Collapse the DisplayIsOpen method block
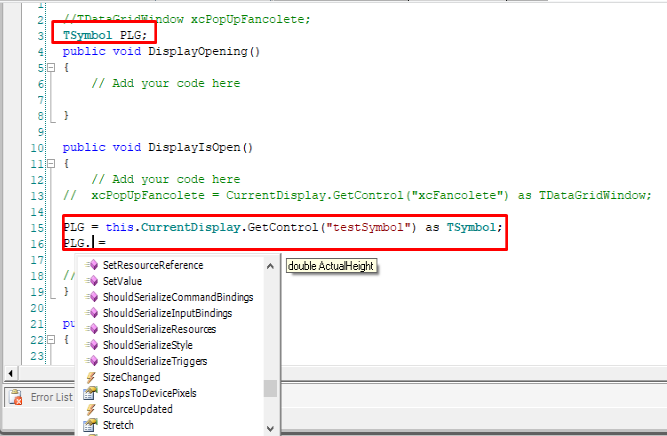The image size is (667, 436). (x=51, y=164)
